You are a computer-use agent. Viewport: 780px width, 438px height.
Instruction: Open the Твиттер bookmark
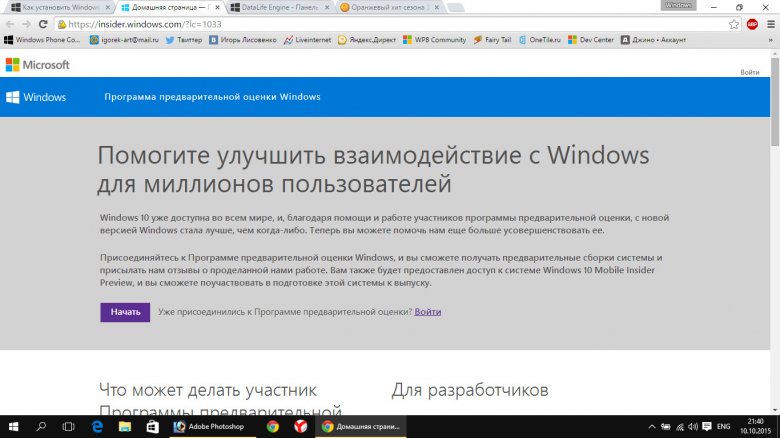(x=184, y=40)
